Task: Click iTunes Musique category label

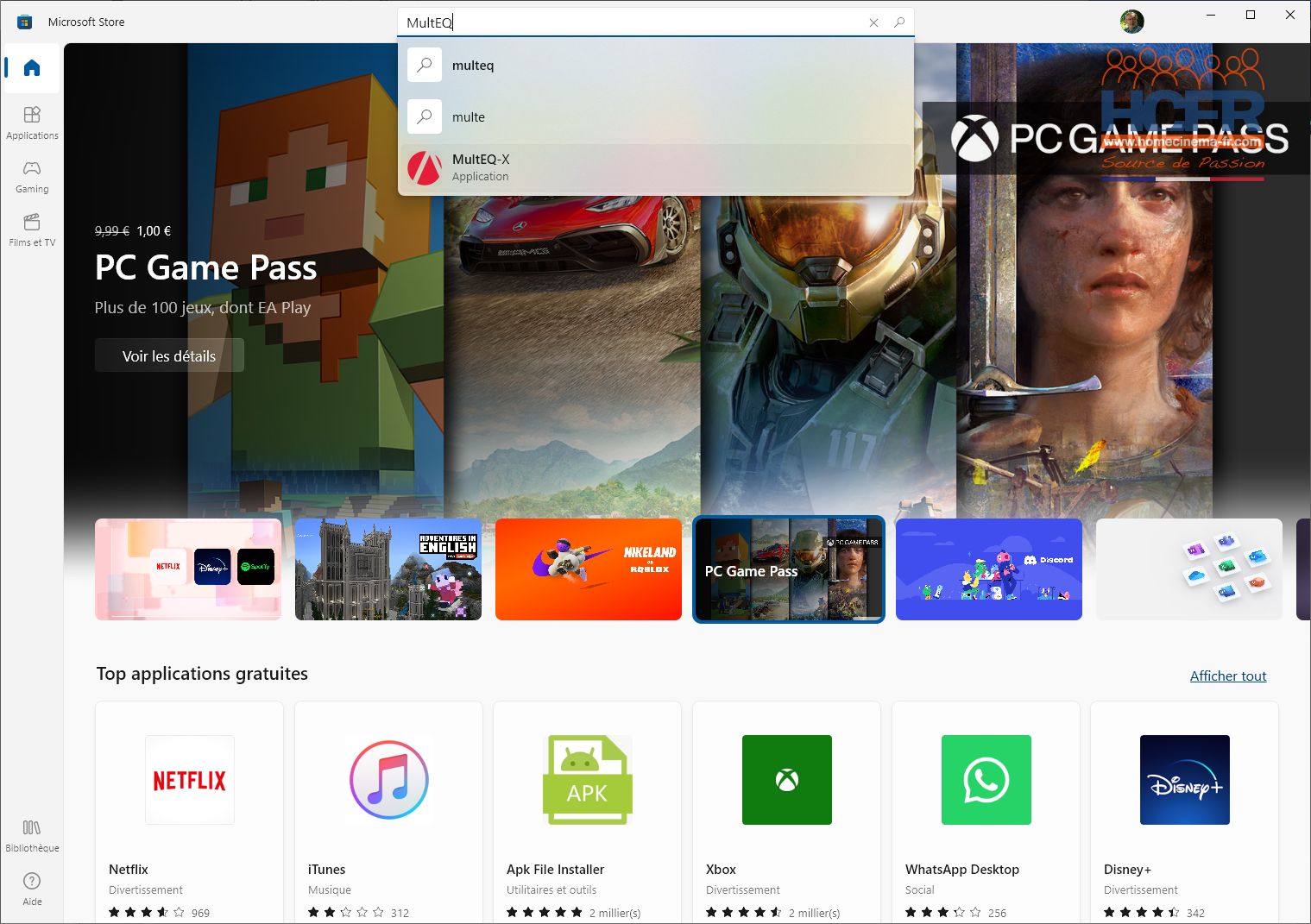Action: (330, 889)
